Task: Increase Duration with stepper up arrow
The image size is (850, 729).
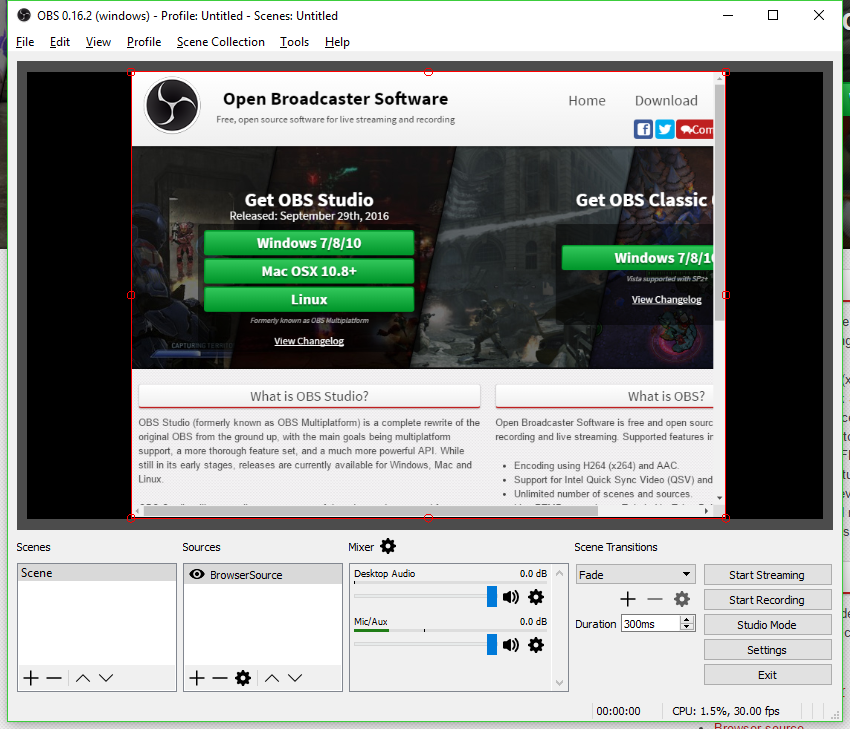Action: click(687, 620)
